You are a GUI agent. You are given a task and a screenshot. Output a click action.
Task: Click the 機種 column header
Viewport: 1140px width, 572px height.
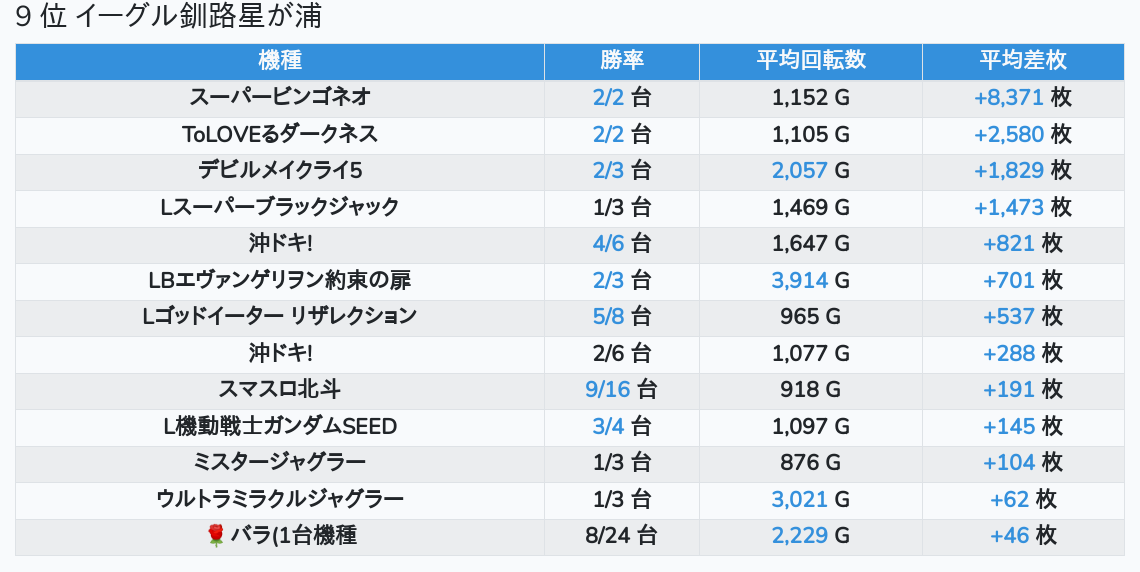point(280,61)
